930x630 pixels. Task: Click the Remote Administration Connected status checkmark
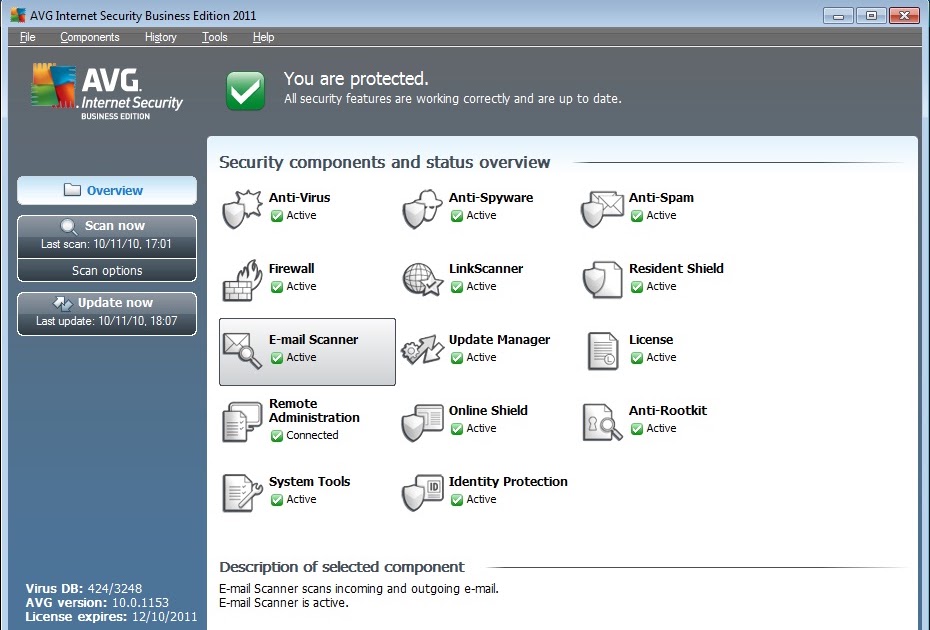click(276, 436)
